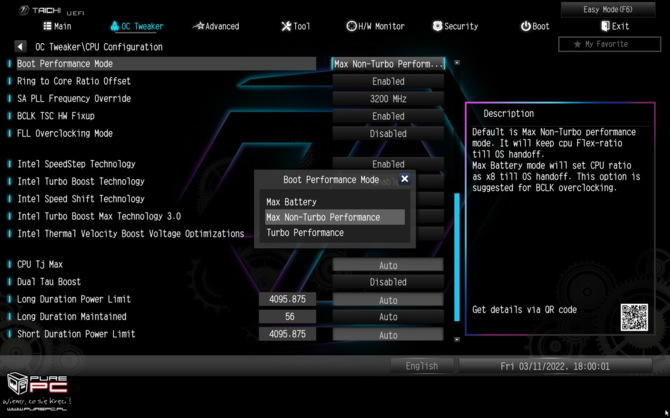Select Intel Speed Shift Technology label
The height and width of the screenshot is (418, 670).
coord(81,199)
